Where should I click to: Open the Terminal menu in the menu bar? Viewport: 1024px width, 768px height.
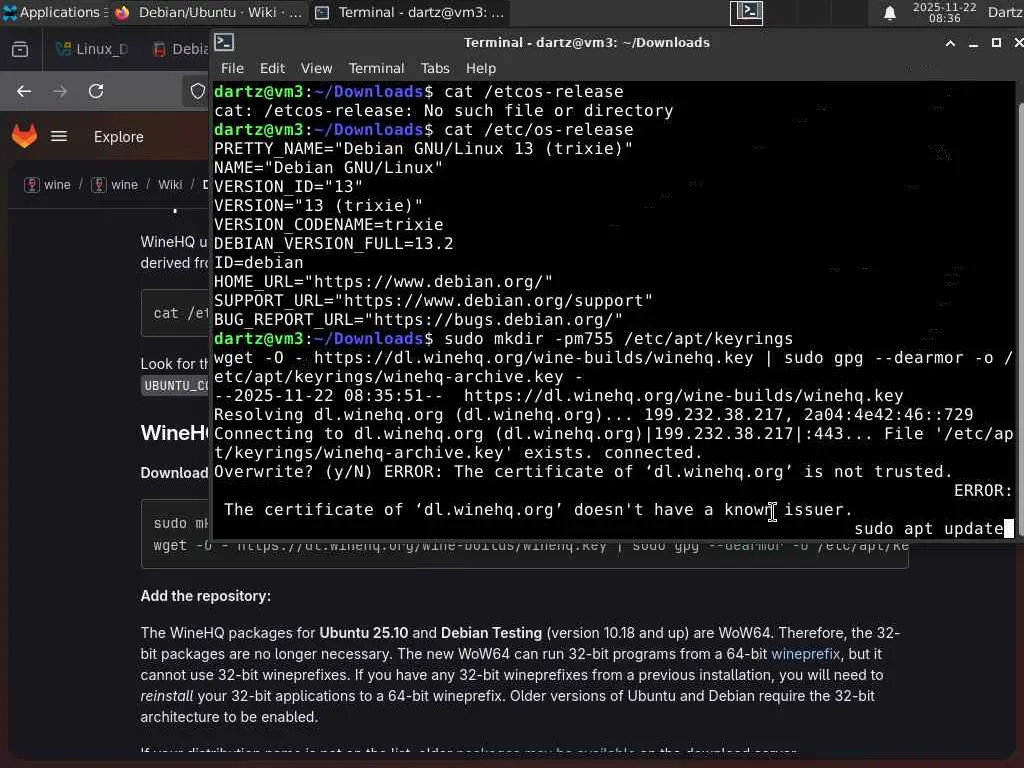pos(376,68)
